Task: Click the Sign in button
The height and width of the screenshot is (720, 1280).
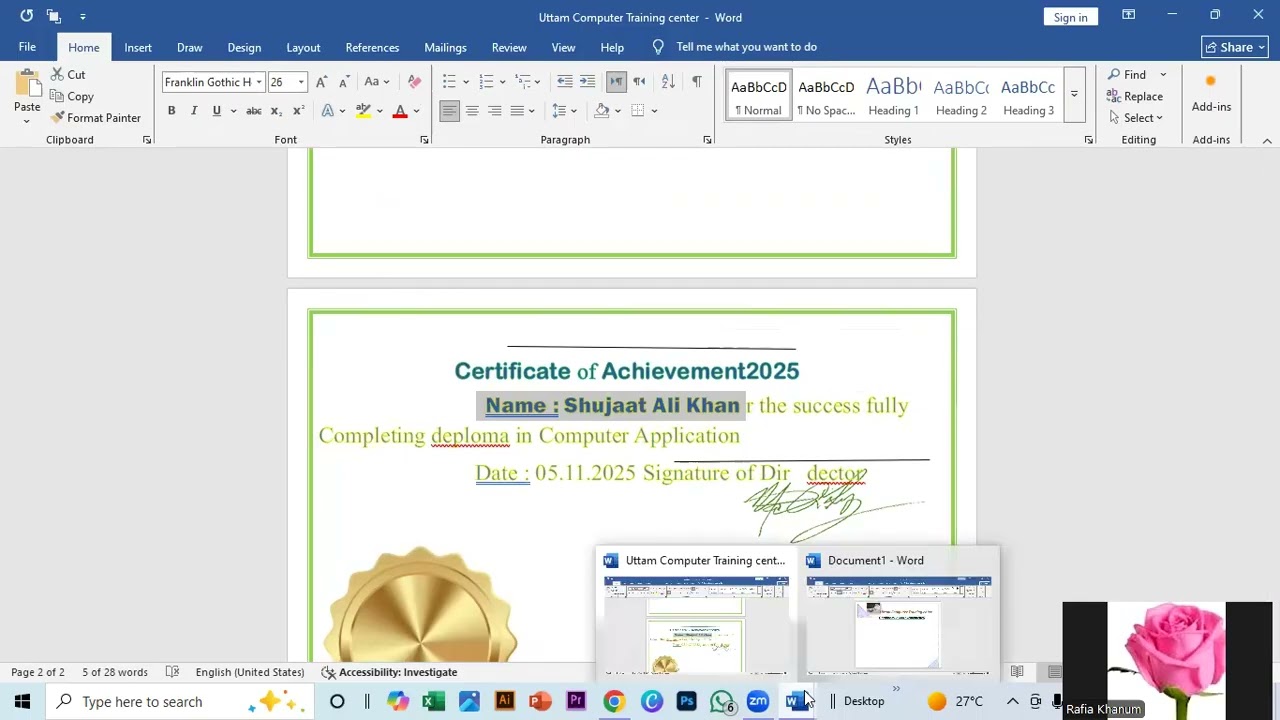Action: click(x=1070, y=17)
